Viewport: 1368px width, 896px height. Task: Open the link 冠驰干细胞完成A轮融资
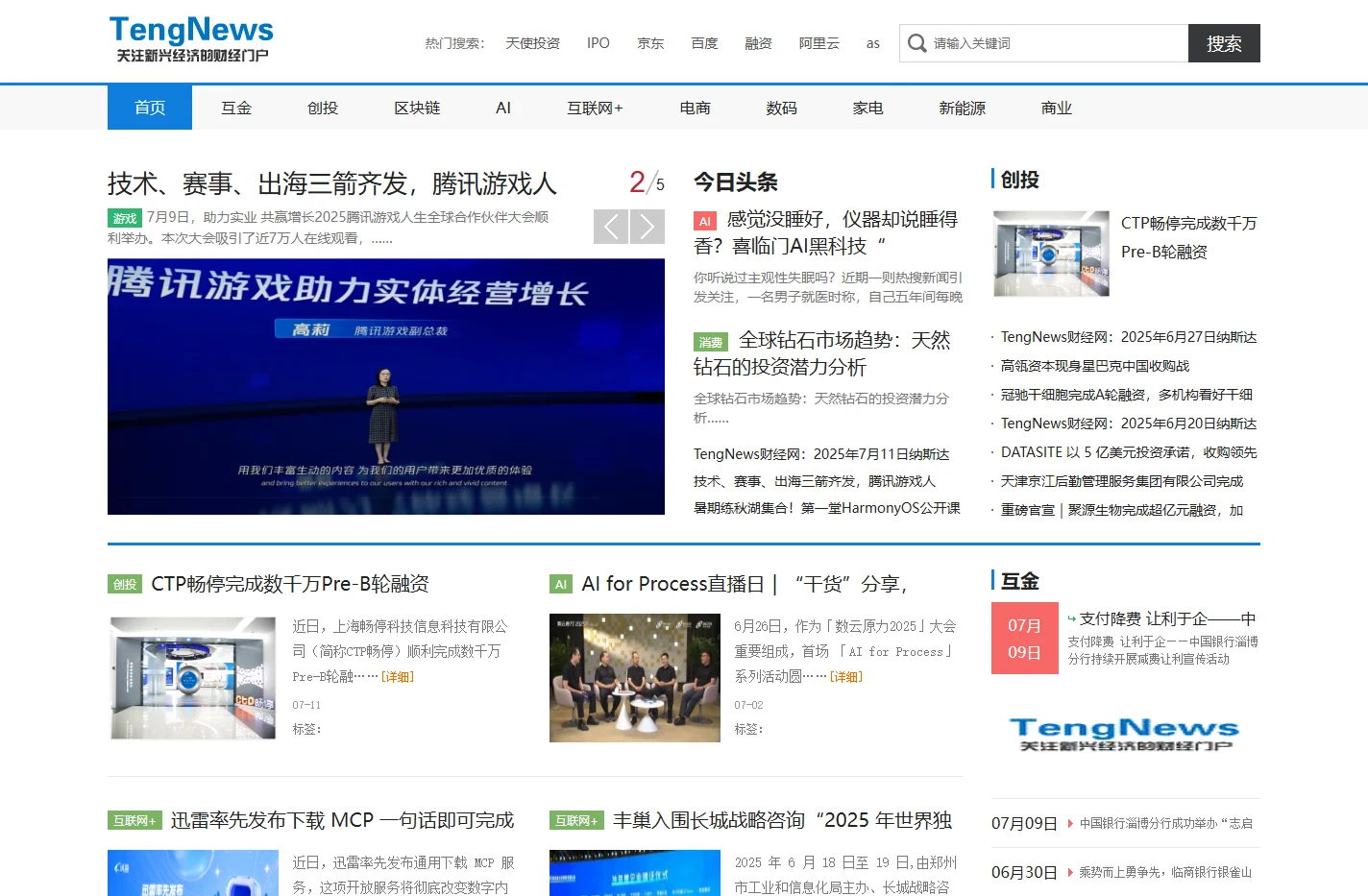click(x=1127, y=395)
